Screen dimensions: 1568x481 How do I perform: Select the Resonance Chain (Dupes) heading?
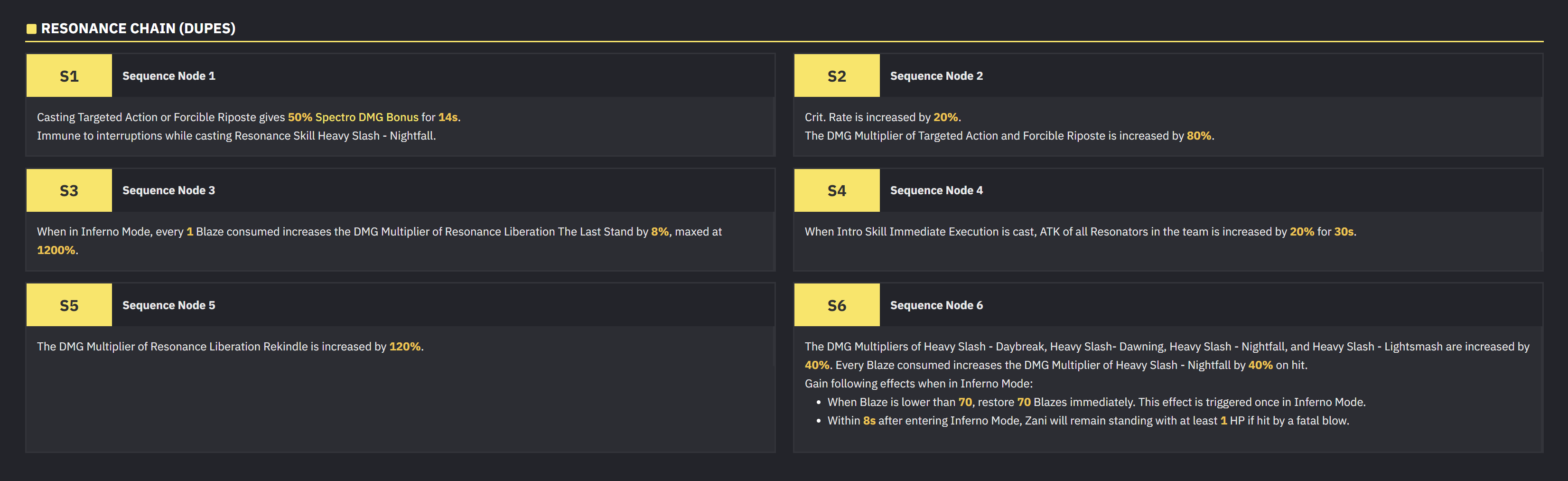tap(138, 28)
